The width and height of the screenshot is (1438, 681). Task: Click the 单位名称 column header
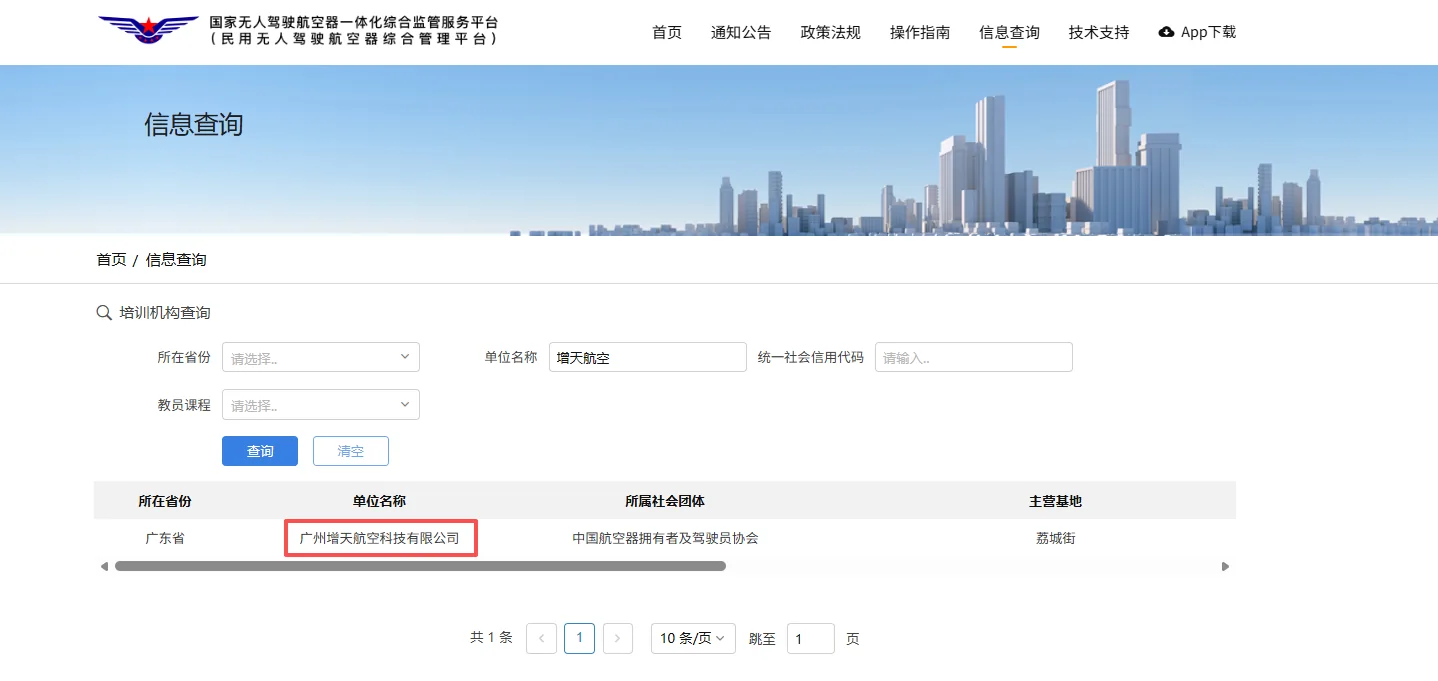point(379,501)
